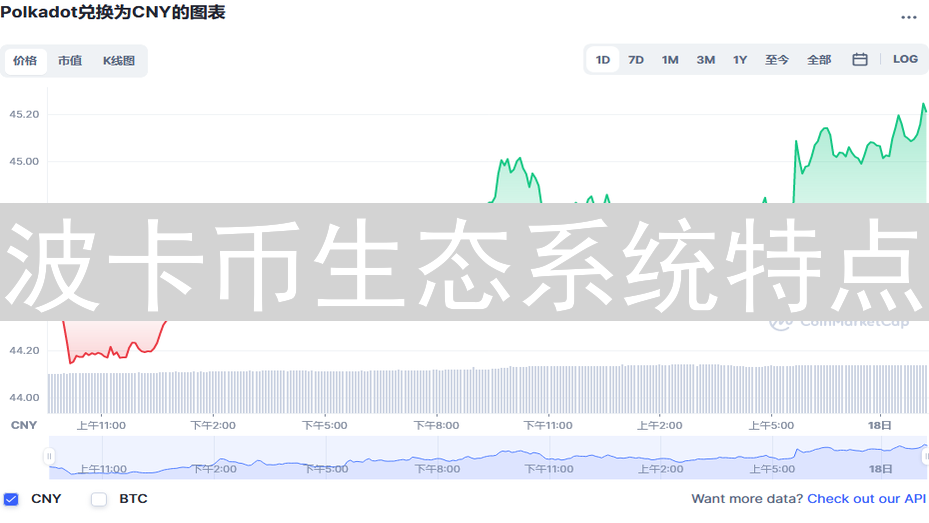The width and height of the screenshot is (929, 523).
Task: Click the 上午11:00 x-axis label
Action: [101, 425]
